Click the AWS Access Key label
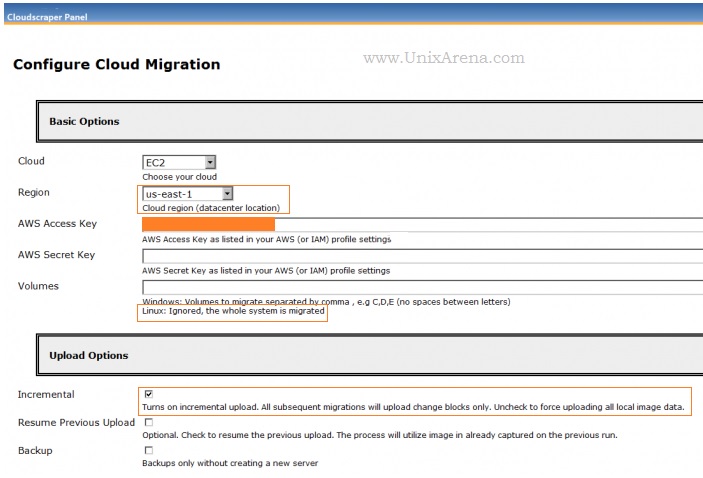This screenshot has width=703, height=478. (x=57, y=224)
